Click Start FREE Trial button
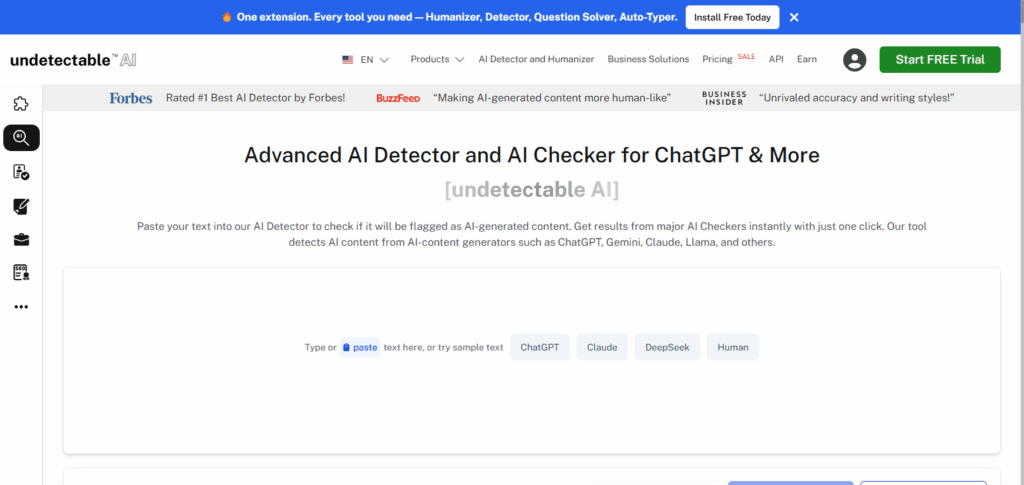1024x485 pixels. coord(940,59)
